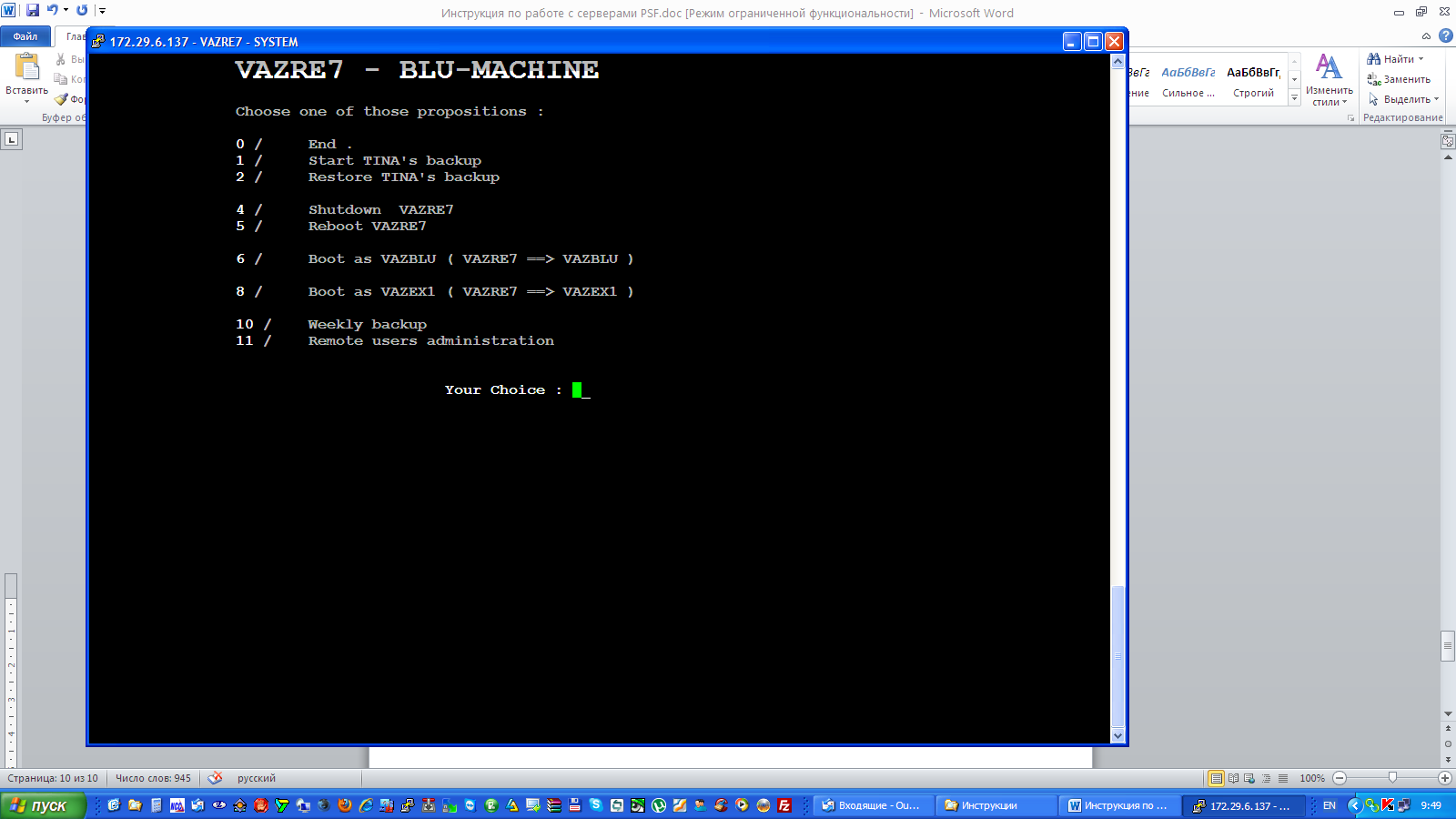Toggle the ruler view button above Word scrollbar
Viewport: 1456px width, 819px height.
(x=1448, y=141)
